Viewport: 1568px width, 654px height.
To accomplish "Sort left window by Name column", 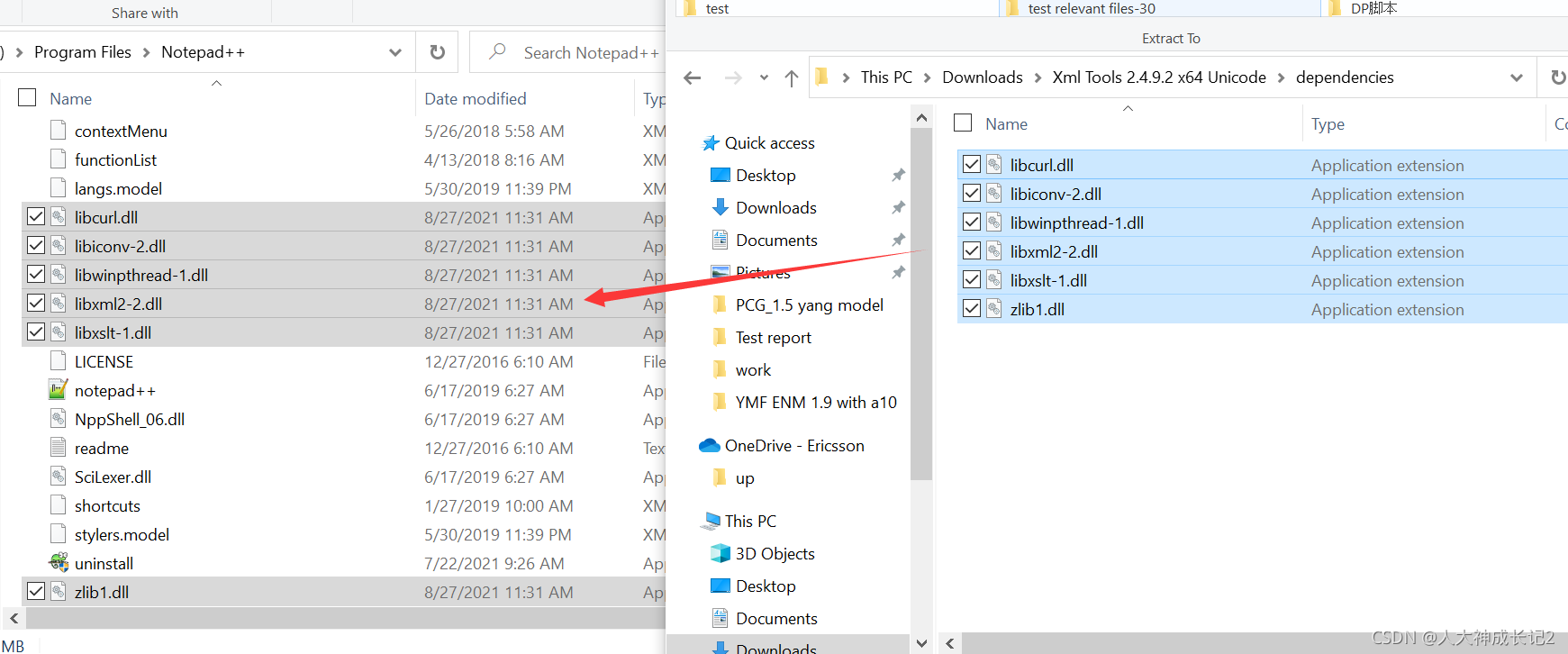I will pos(70,98).
